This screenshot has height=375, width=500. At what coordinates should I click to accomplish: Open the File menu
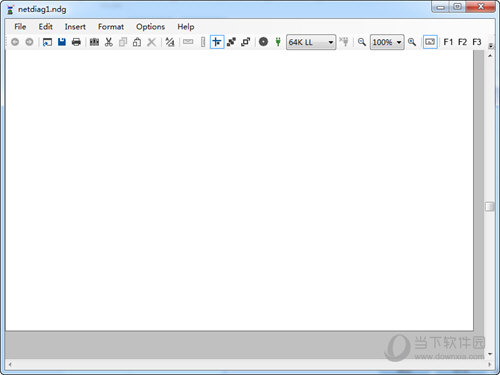(x=20, y=27)
